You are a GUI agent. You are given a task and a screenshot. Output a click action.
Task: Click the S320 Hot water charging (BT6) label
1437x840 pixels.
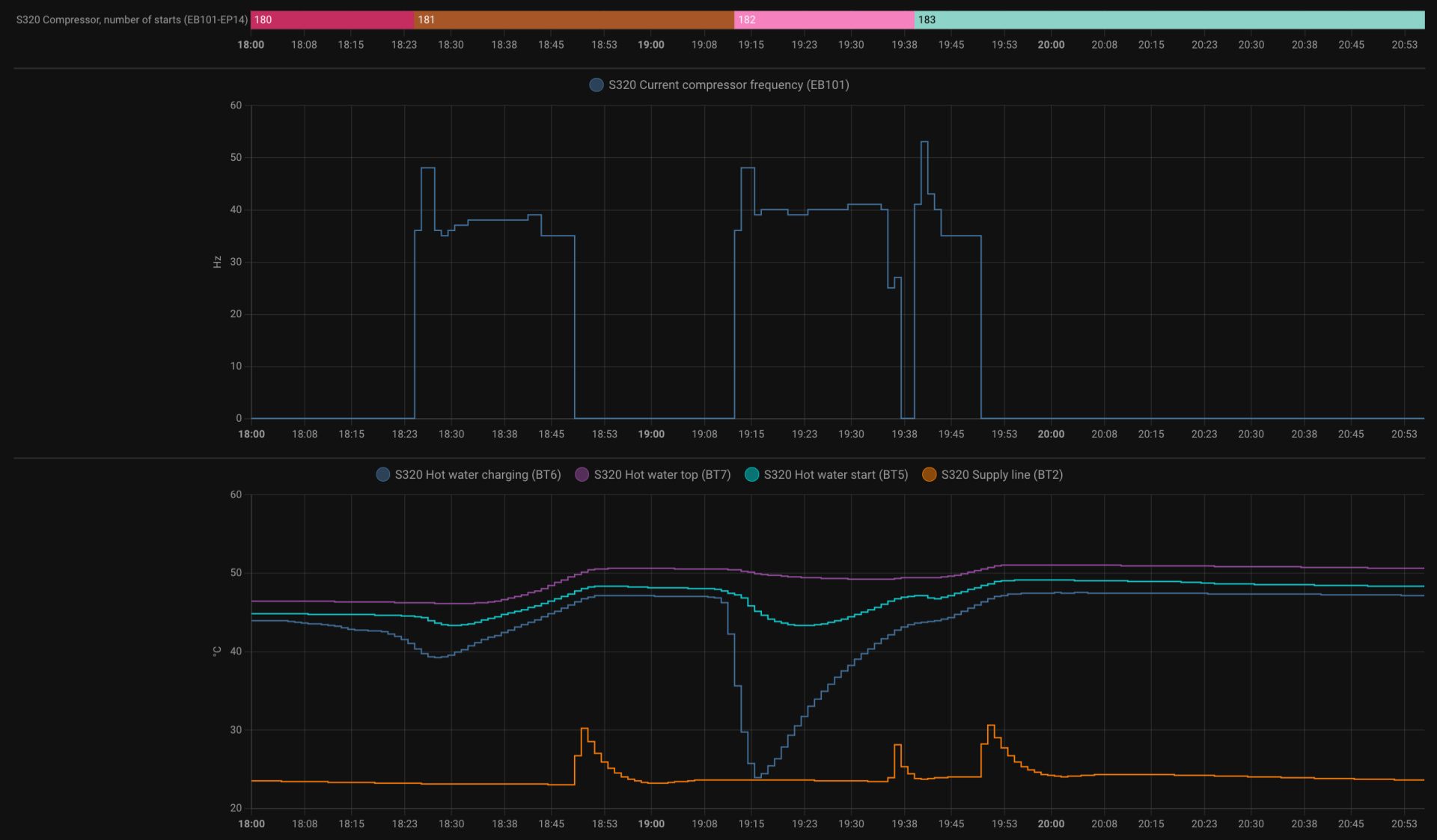click(x=478, y=475)
